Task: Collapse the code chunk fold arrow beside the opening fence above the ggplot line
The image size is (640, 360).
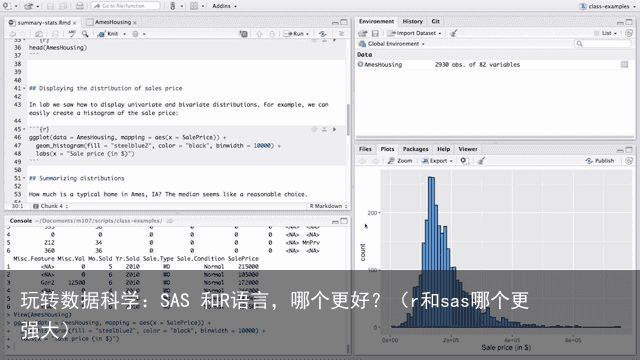Action: (x=24, y=129)
